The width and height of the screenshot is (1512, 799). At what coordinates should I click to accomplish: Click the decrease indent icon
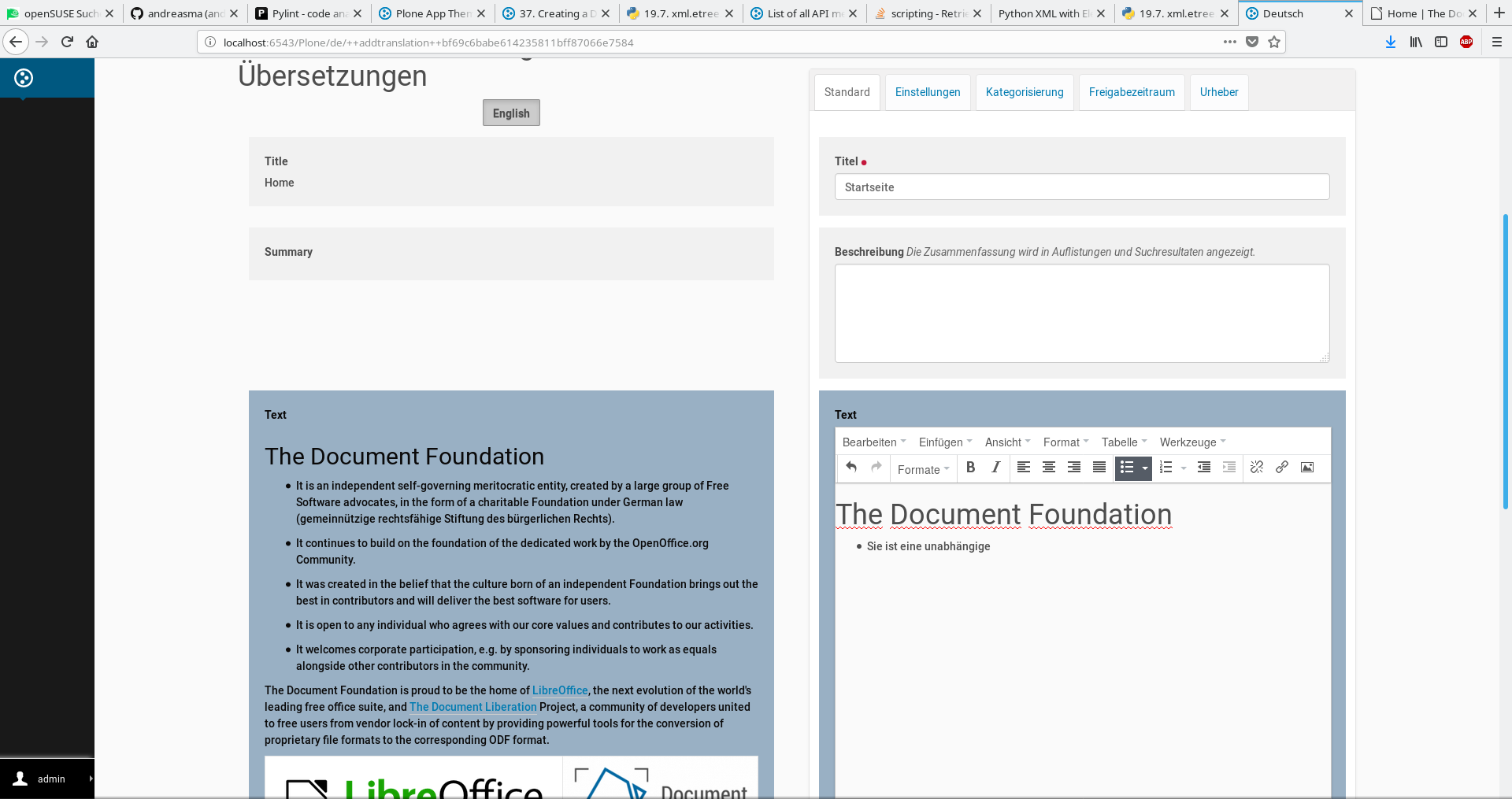coord(1204,468)
